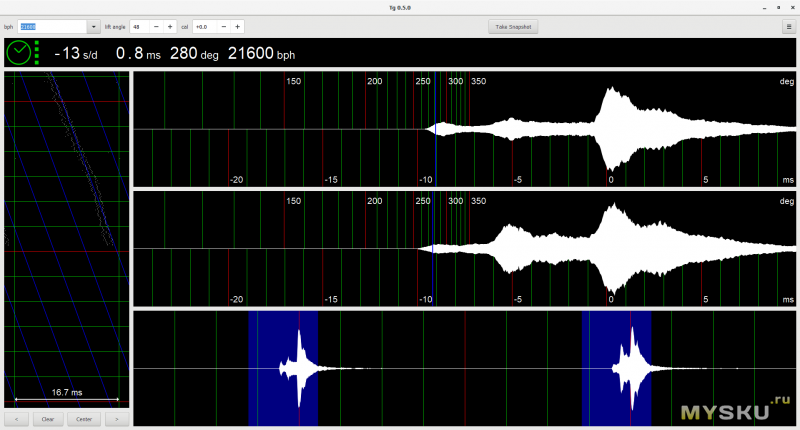Click the 280 deg amplitude reading
Image resolution: width=800 pixels, height=430 pixels.
[x=194, y=53]
